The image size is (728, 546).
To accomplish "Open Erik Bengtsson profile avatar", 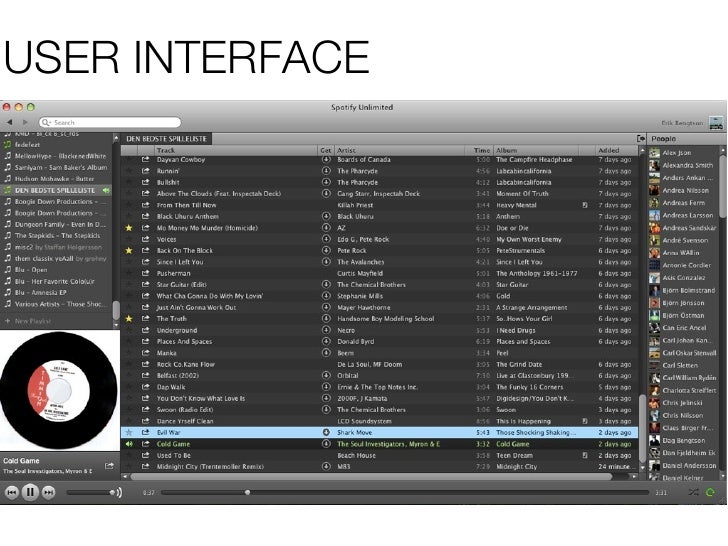I will click(x=716, y=123).
